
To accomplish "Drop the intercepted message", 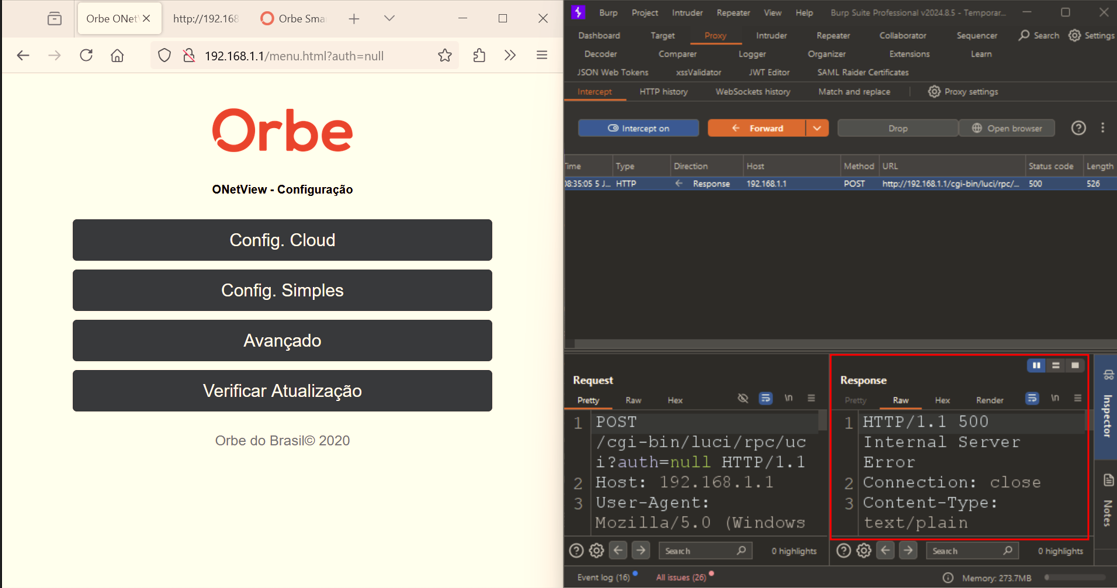I will point(898,128).
